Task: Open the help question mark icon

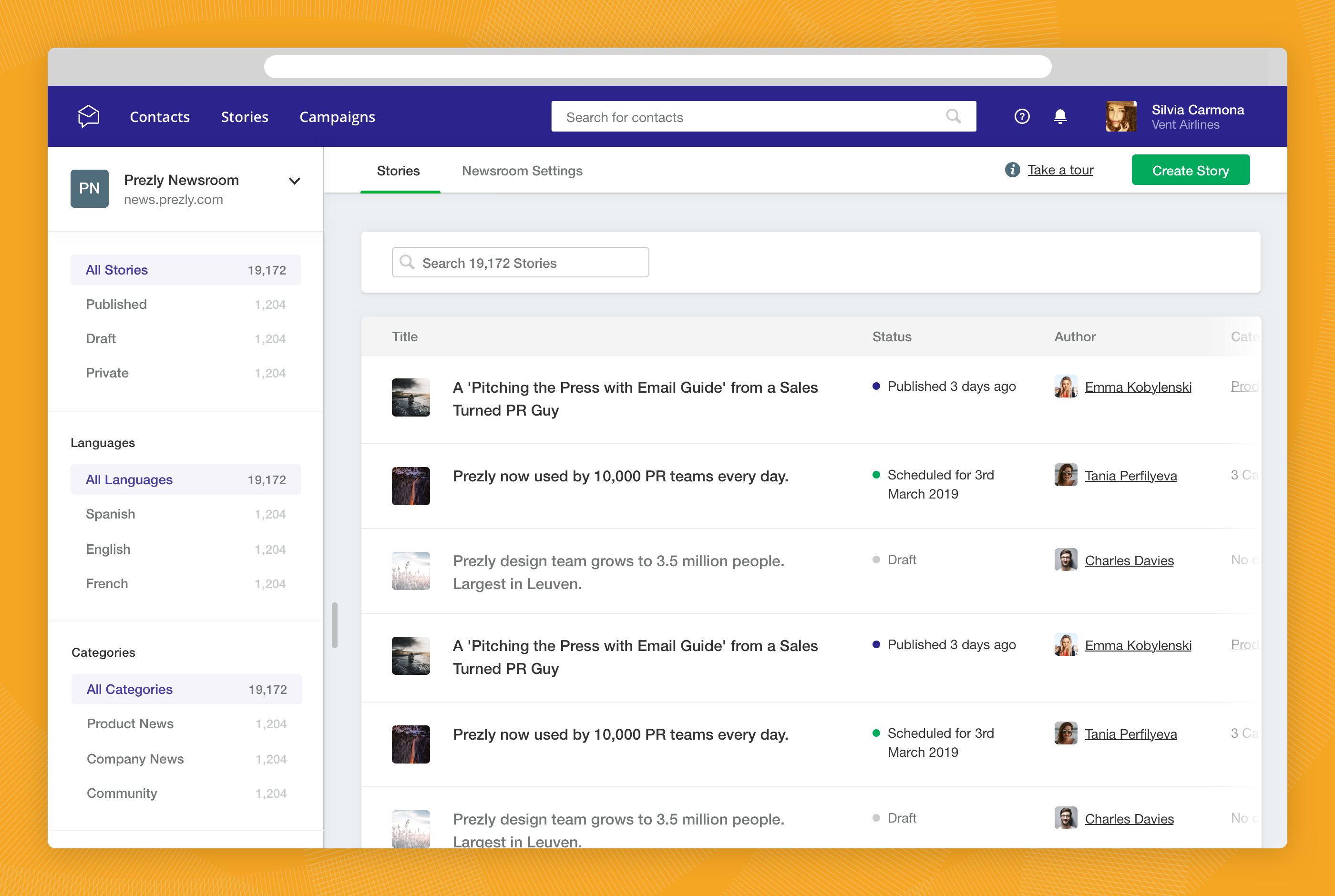Action: pos(1022,117)
